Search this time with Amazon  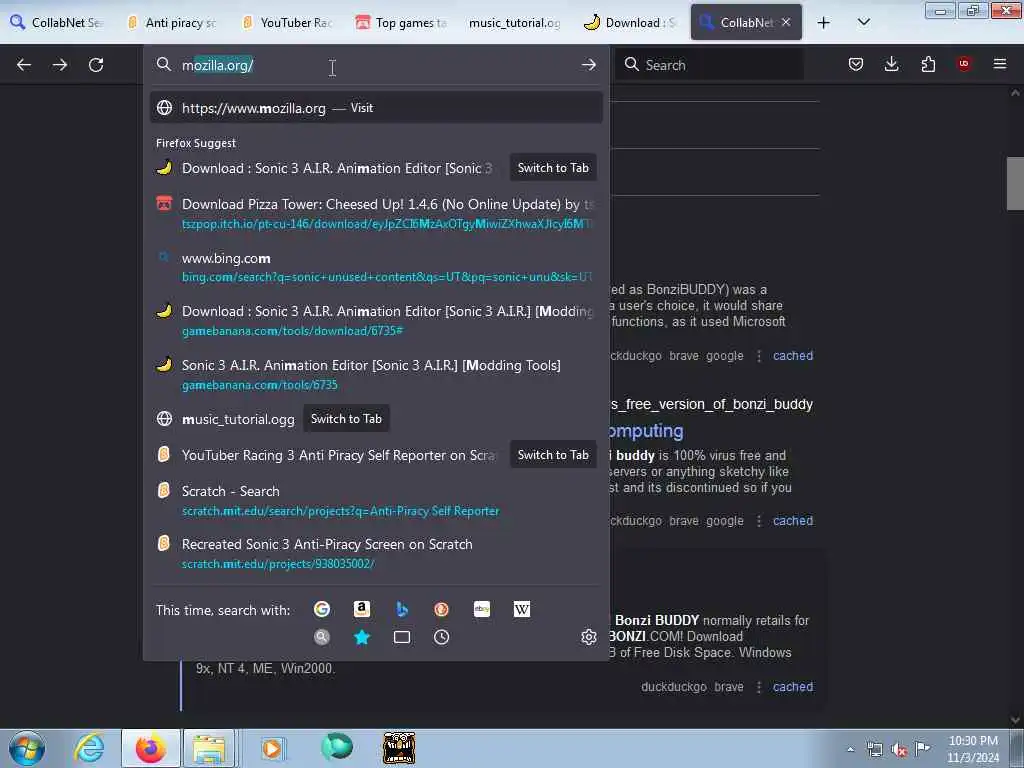(362, 609)
